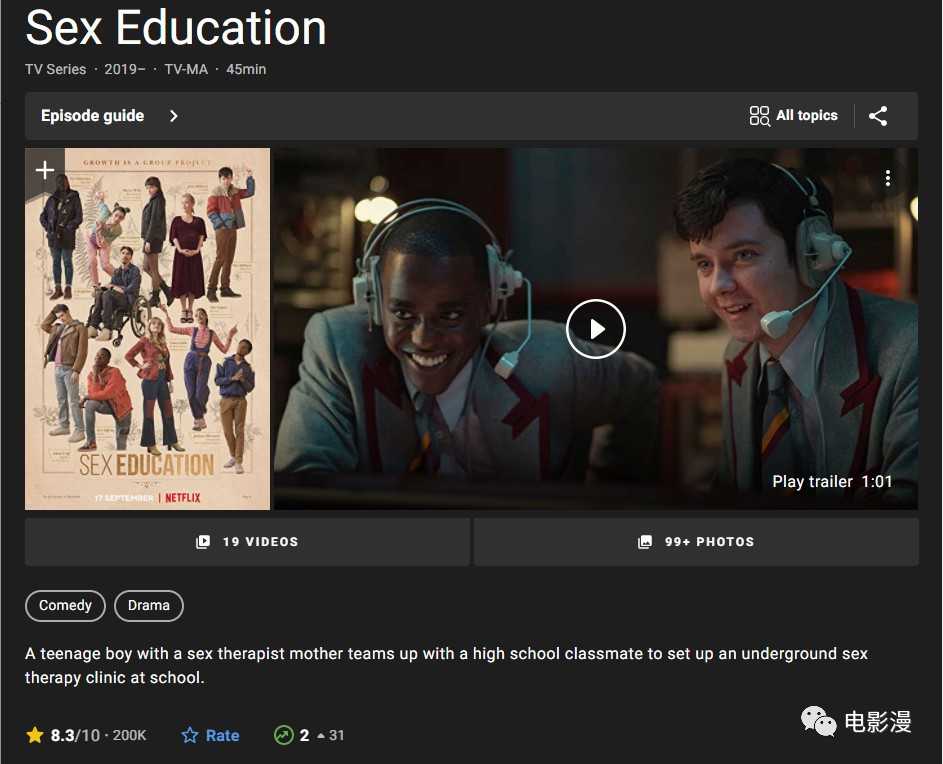
Task: Click the 45min runtime text
Action: [246, 69]
